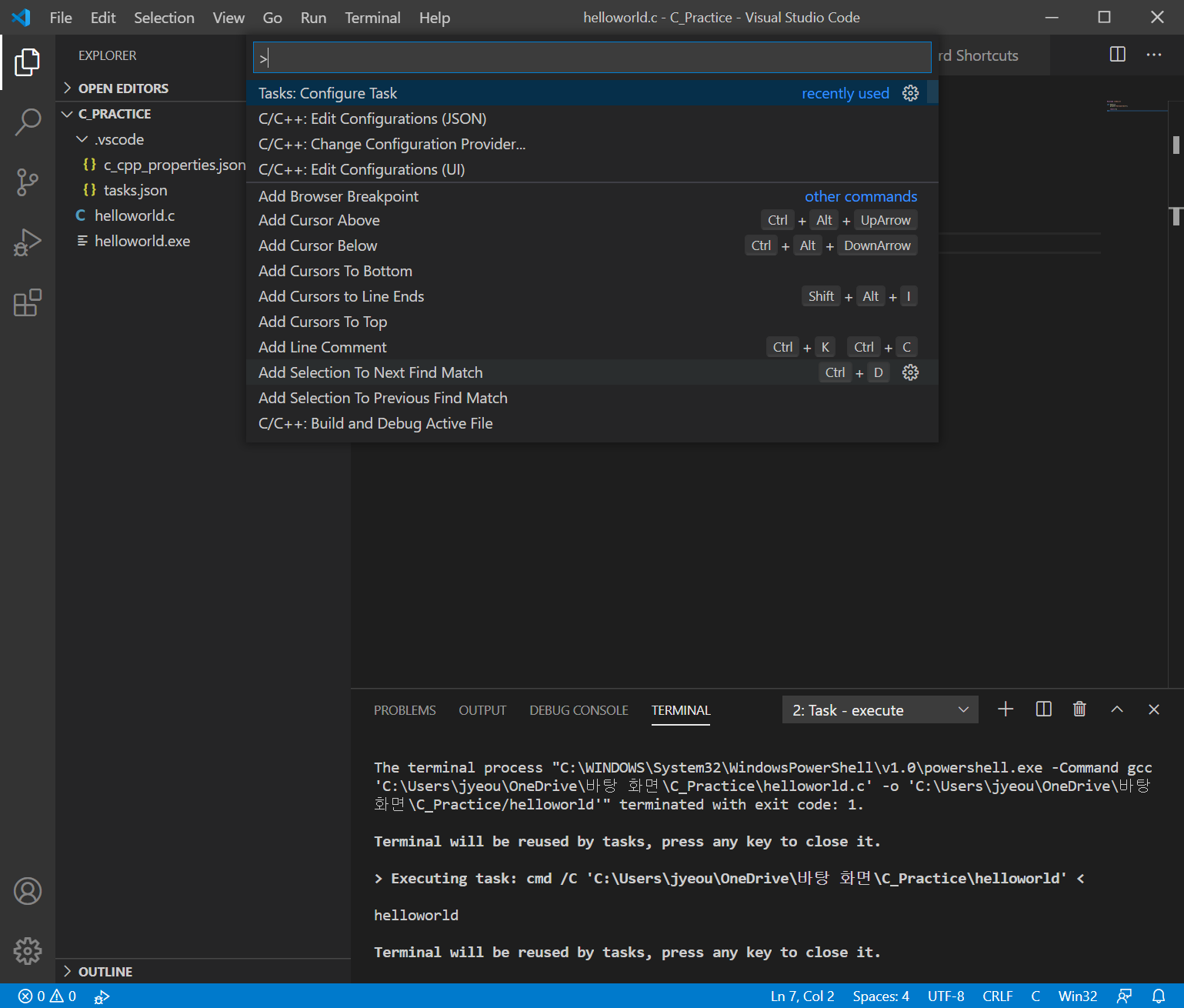Select 'C/C++: Build and Debug Active File'
This screenshot has width=1184, height=1008.
click(x=592, y=423)
